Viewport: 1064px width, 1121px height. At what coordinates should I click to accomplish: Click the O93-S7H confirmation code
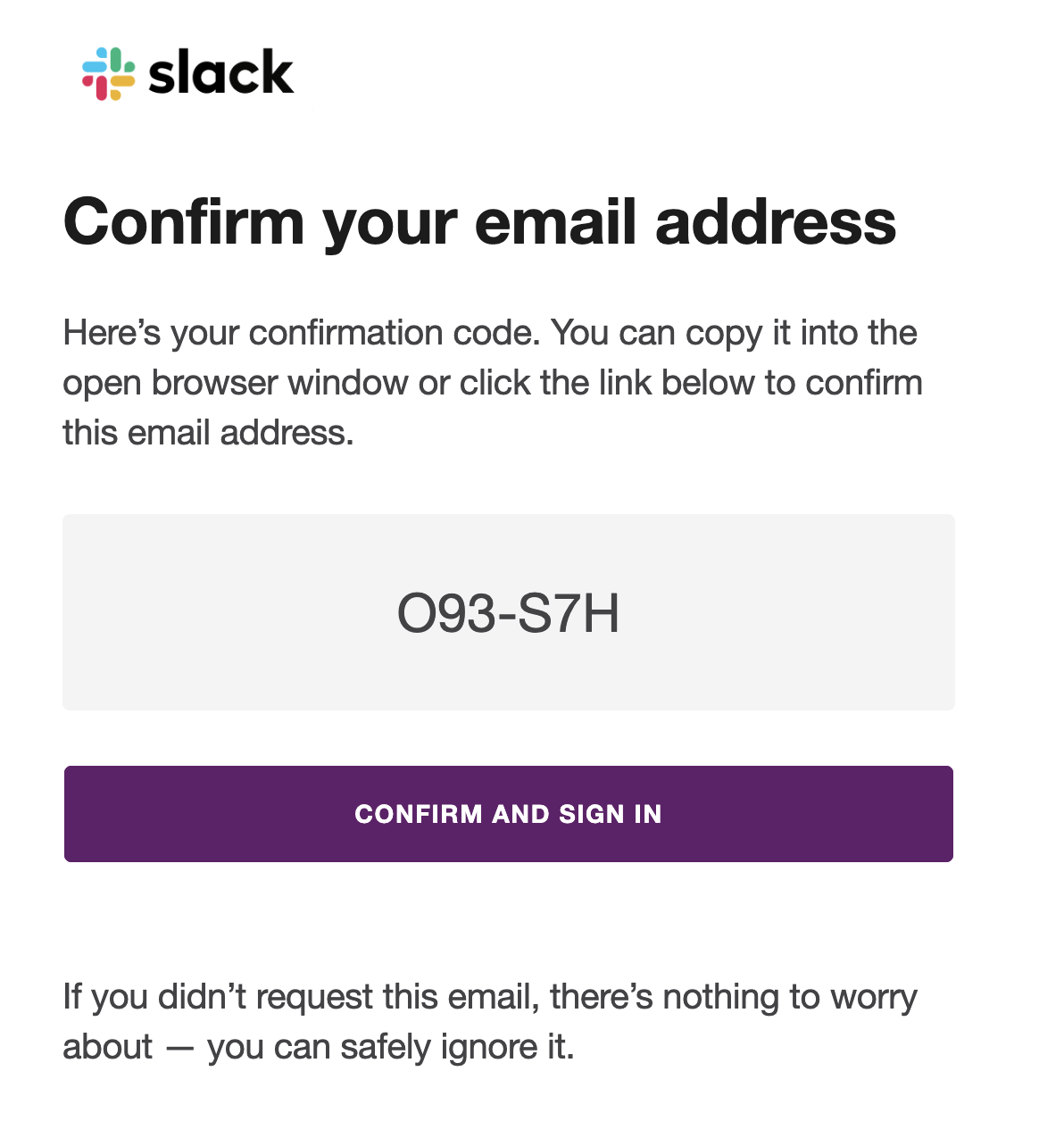pyautogui.click(x=508, y=614)
